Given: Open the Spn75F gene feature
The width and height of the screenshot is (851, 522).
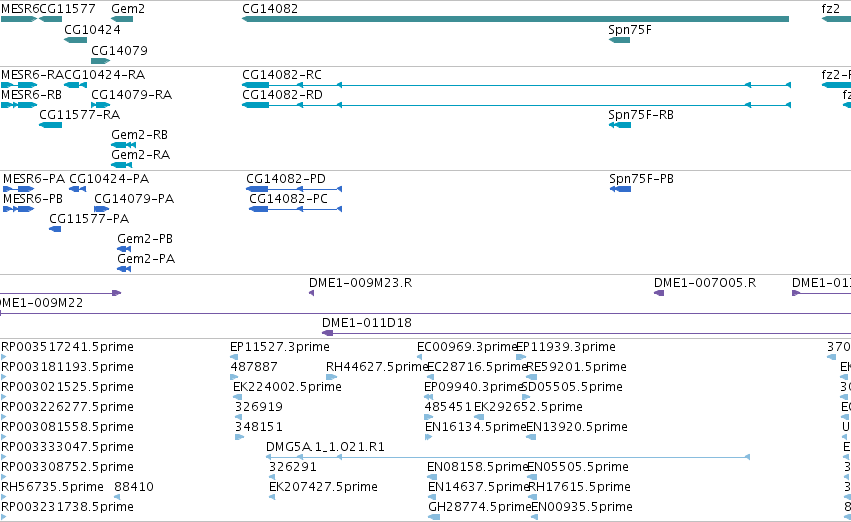Looking at the screenshot, I should [619, 40].
